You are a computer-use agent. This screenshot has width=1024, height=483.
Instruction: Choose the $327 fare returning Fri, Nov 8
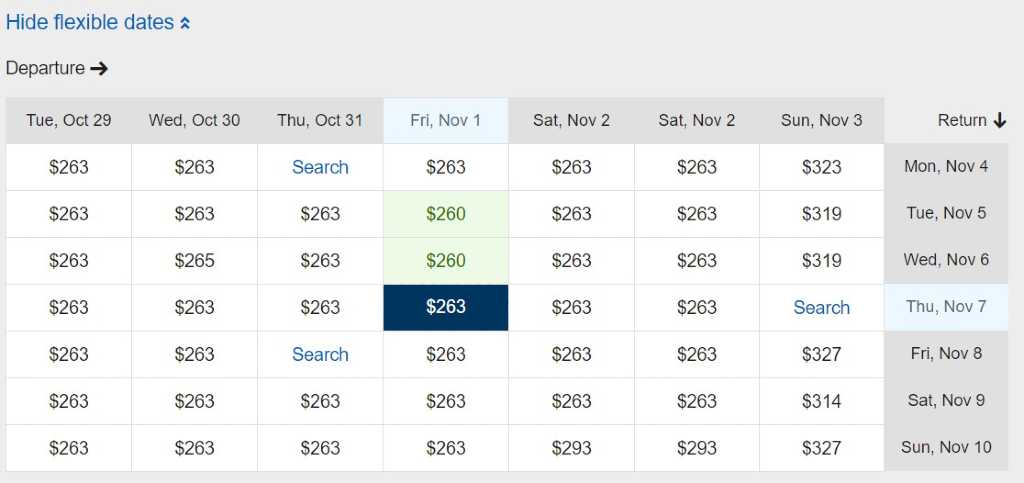pos(821,354)
